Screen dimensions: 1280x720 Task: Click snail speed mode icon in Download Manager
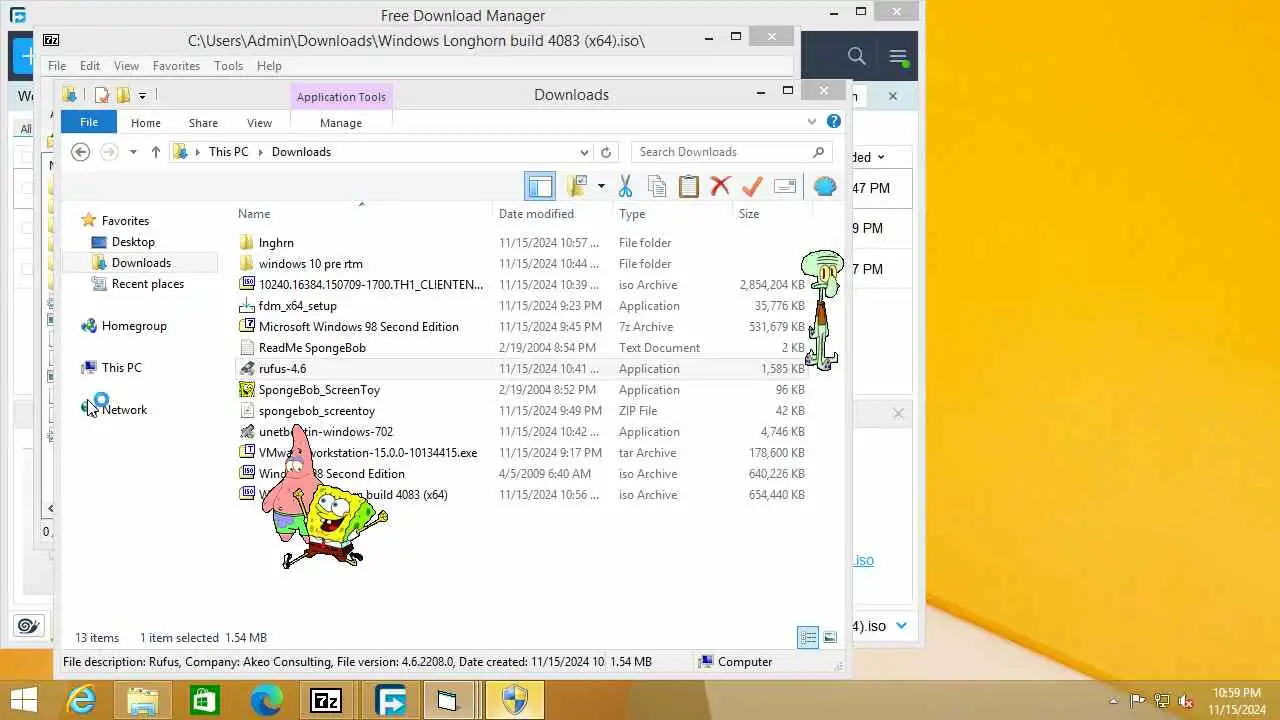click(x=28, y=626)
